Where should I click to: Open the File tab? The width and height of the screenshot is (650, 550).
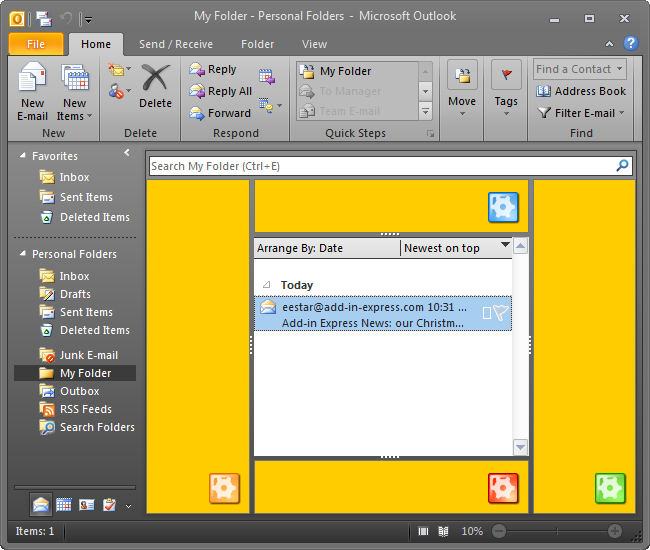(36, 44)
